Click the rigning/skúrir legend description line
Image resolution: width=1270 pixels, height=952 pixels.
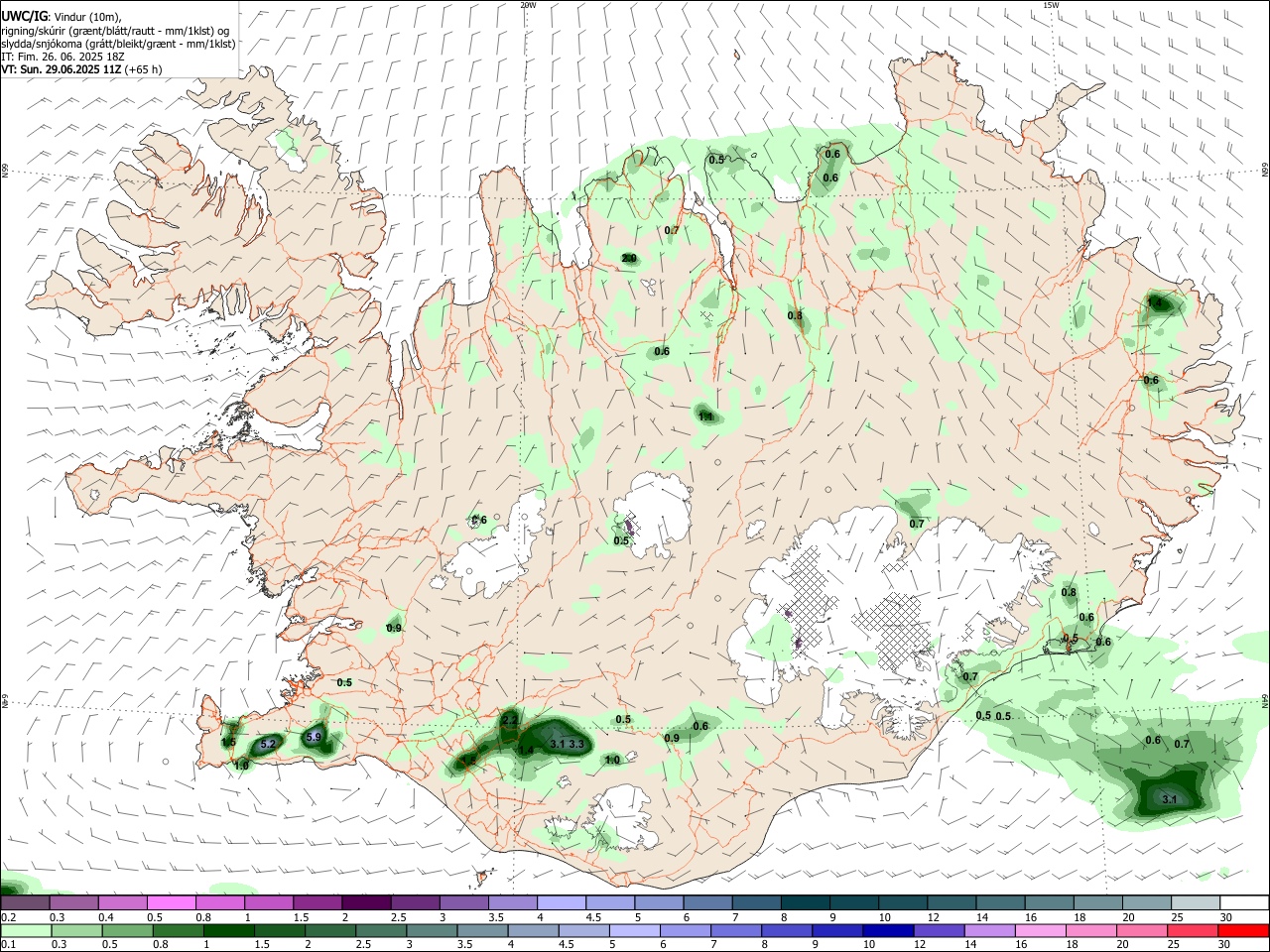click(115, 31)
